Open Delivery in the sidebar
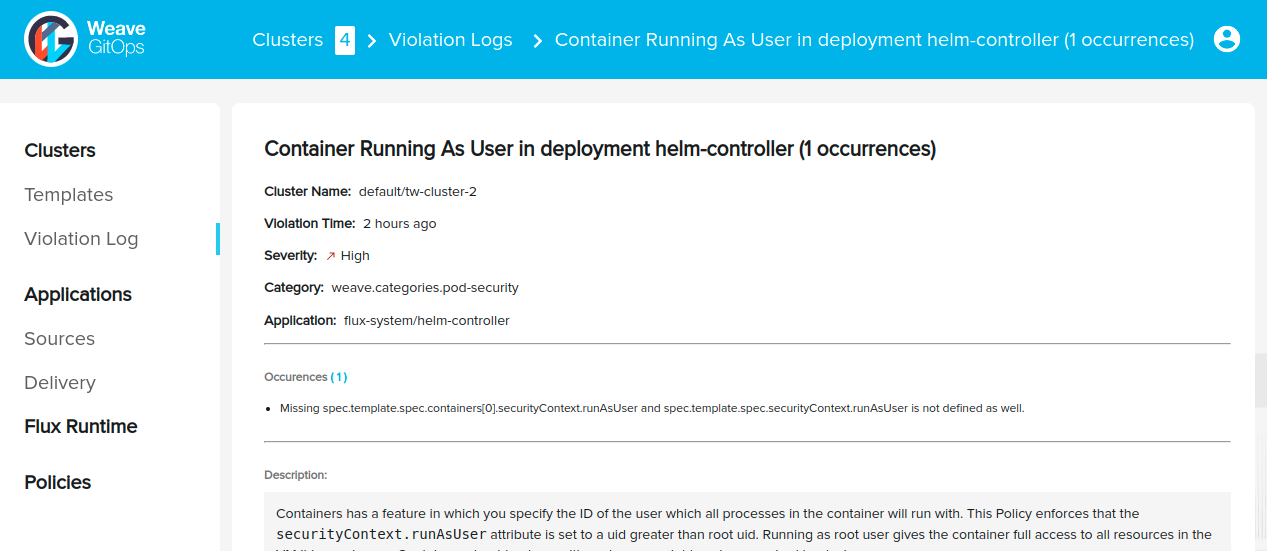The image size is (1267, 551). (x=60, y=383)
